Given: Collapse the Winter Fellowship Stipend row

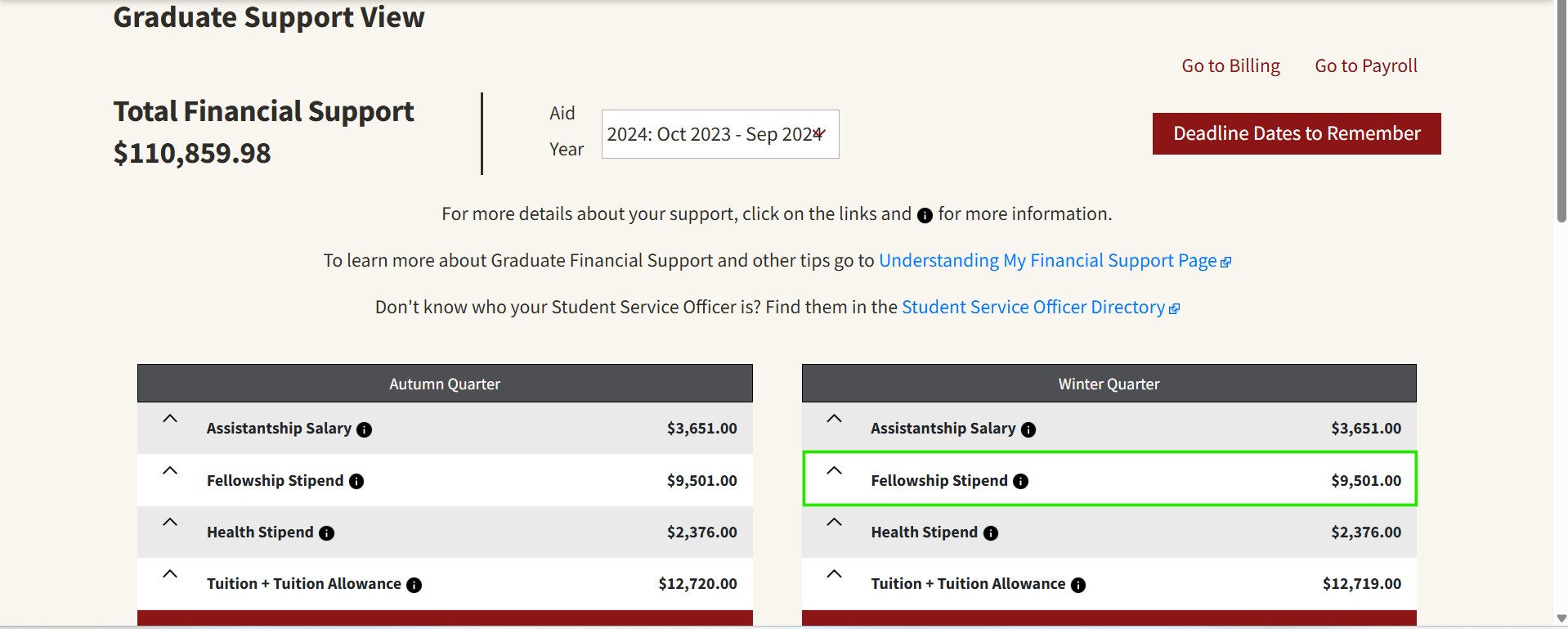Looking at the screenshot, I should pos(834,470).
